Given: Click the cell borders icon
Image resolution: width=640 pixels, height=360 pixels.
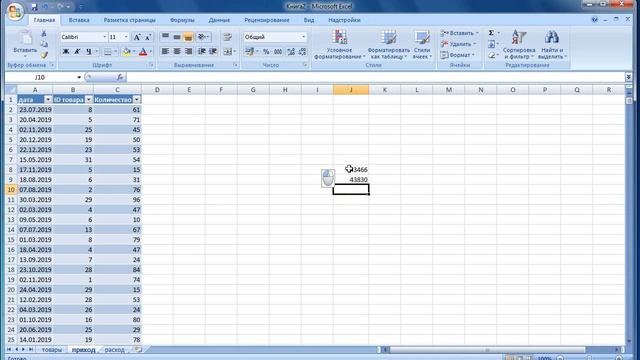Looking at the screenshot, I should click(x=107, y=52).
